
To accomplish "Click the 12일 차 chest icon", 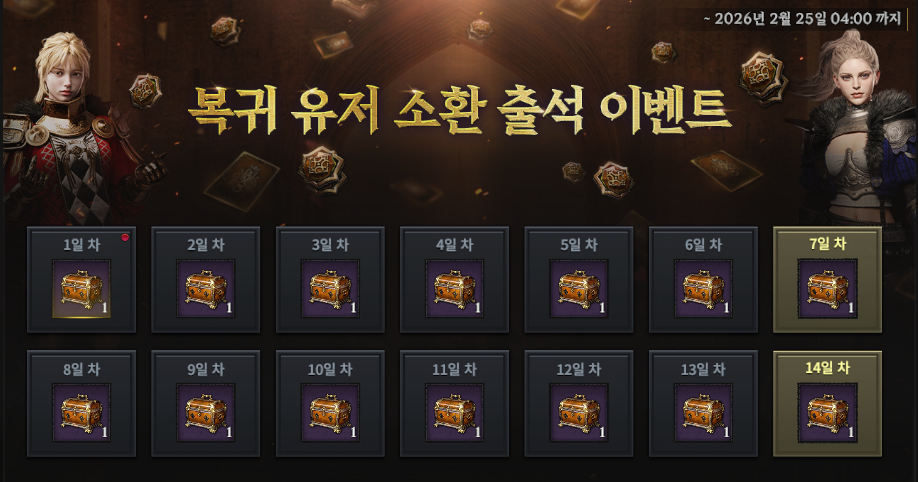I will (579, 413).
